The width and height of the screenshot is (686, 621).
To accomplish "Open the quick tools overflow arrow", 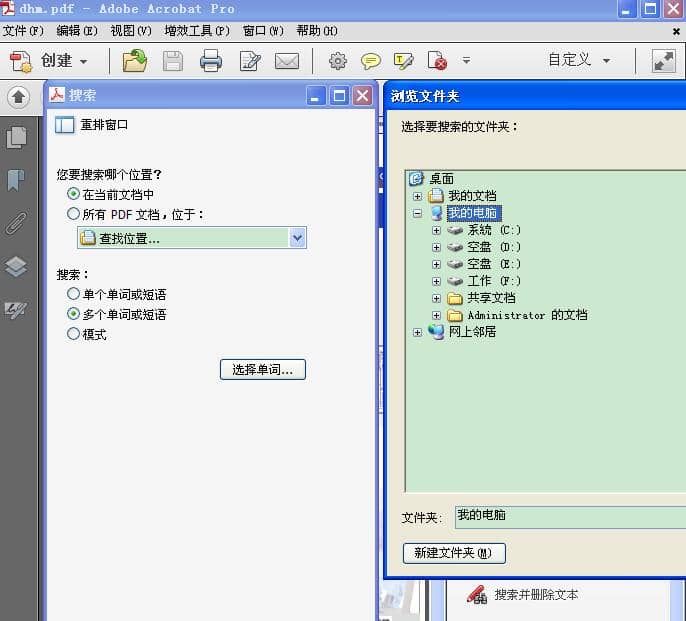I will (466, 60).
